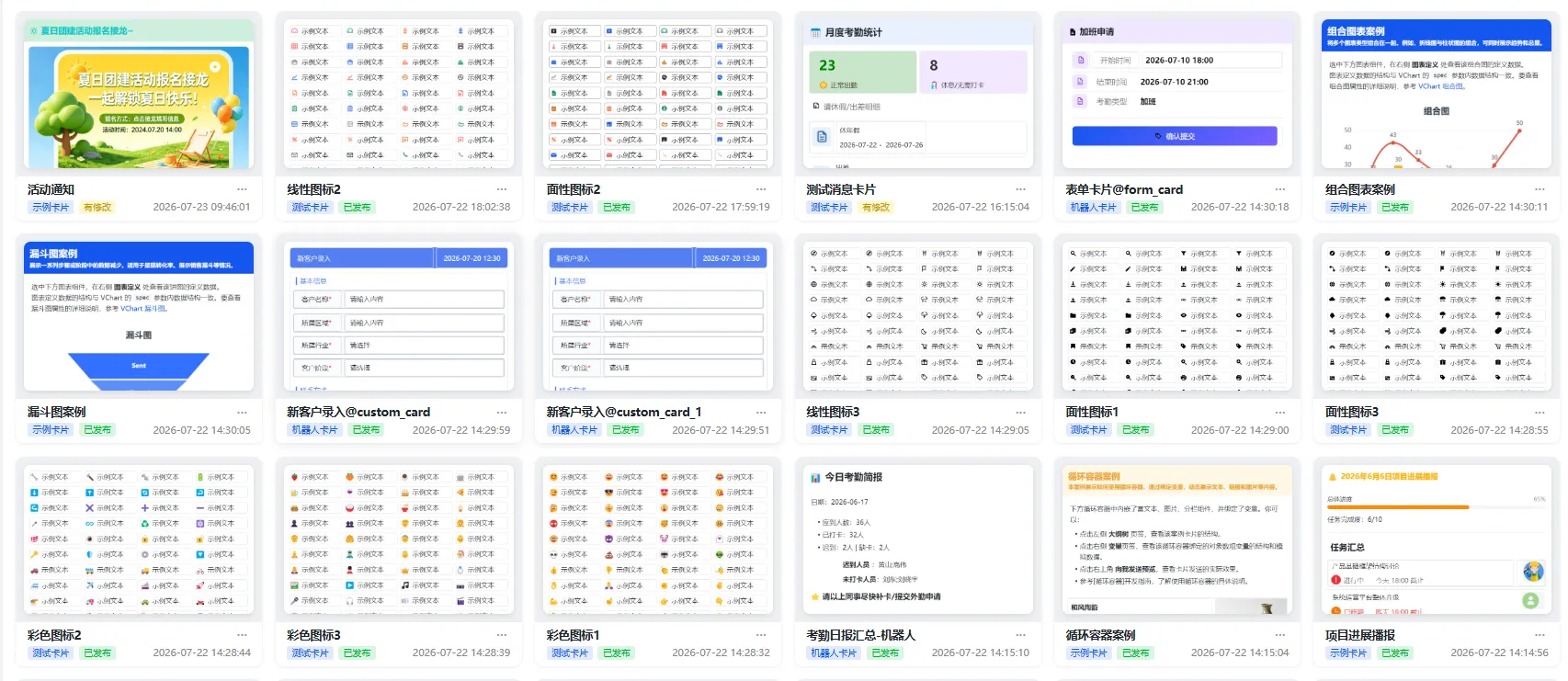This screenshot has height=681, width=1568.
Task: Open the 活动通知 card thumbnail
Action: pyautogui.click(x=139, y=95)
